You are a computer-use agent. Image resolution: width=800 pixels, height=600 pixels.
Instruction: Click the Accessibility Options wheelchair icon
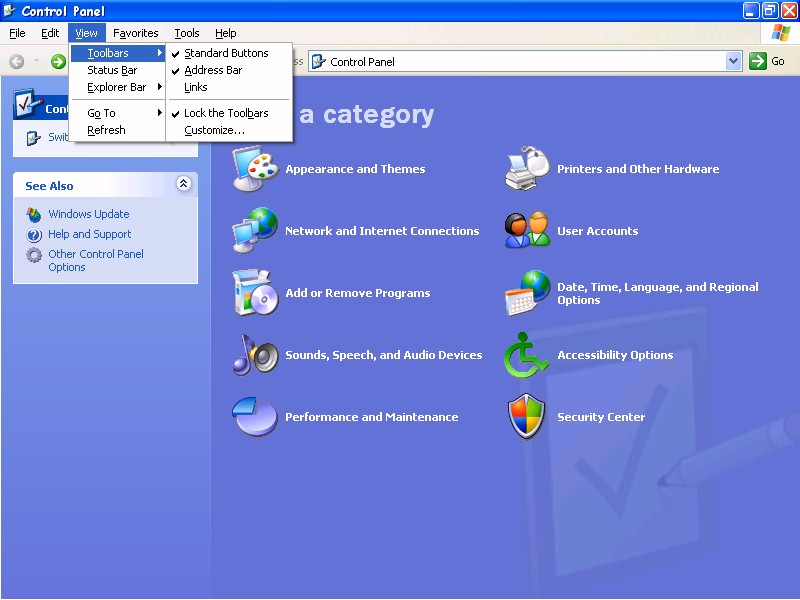527,355
